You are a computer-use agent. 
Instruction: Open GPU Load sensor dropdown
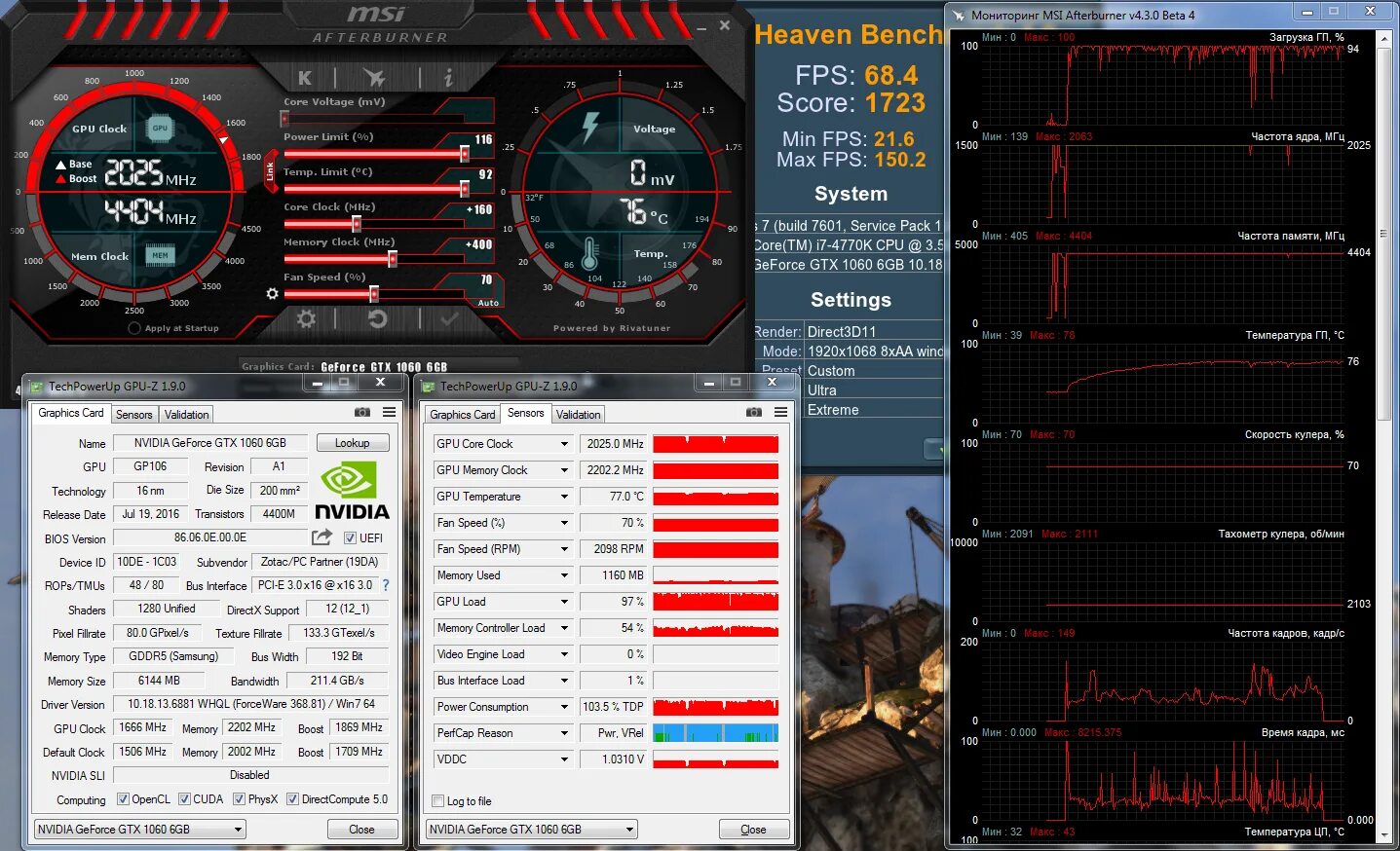pyautogui.click(x=564, y=602)
